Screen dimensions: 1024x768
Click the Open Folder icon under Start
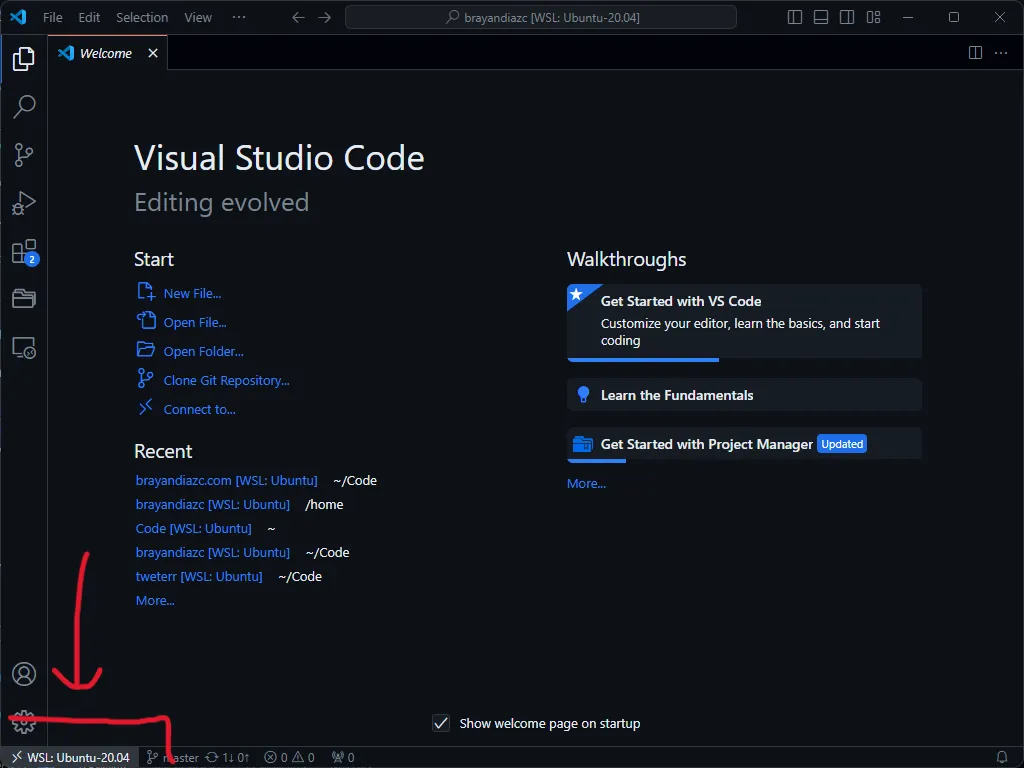[146, 349]
